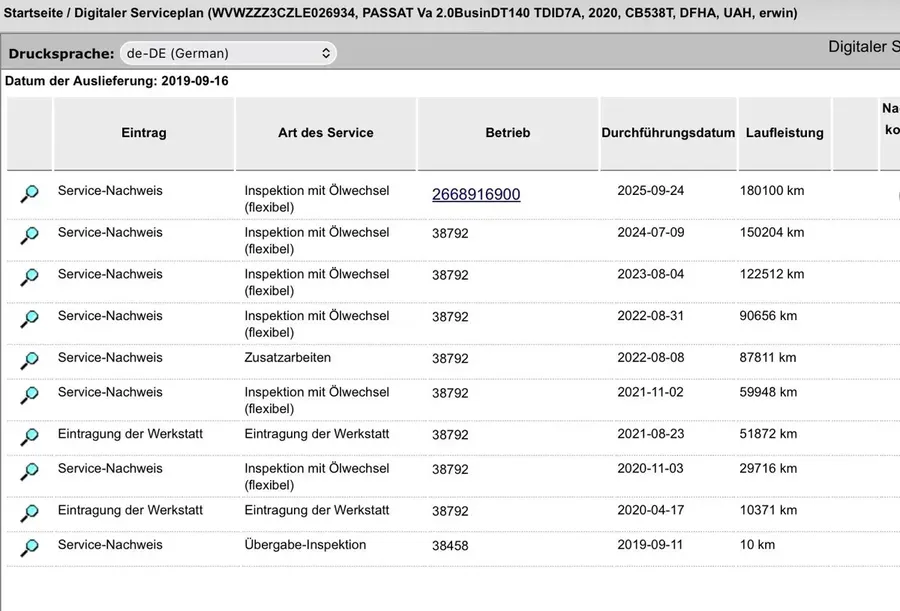Click the Eintrag column header
The width and height of the screenshot is (900, 611).
coord(143,133)
